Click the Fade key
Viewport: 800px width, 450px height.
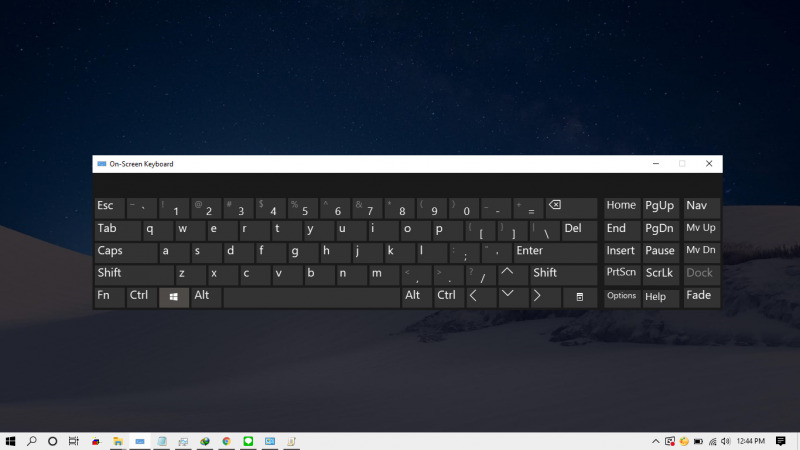click(x=702, y=297)
